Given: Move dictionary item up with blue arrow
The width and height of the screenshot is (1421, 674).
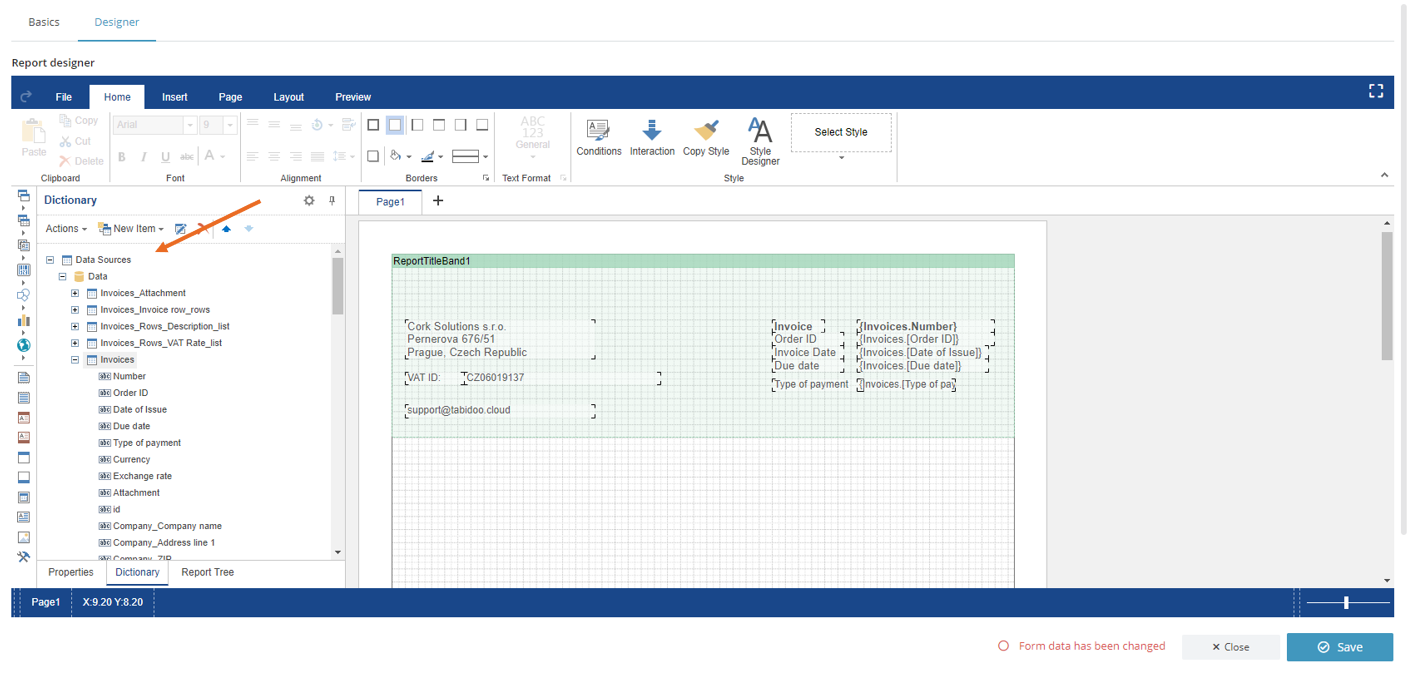Looking at the screenshot, I should coord(226,229).
